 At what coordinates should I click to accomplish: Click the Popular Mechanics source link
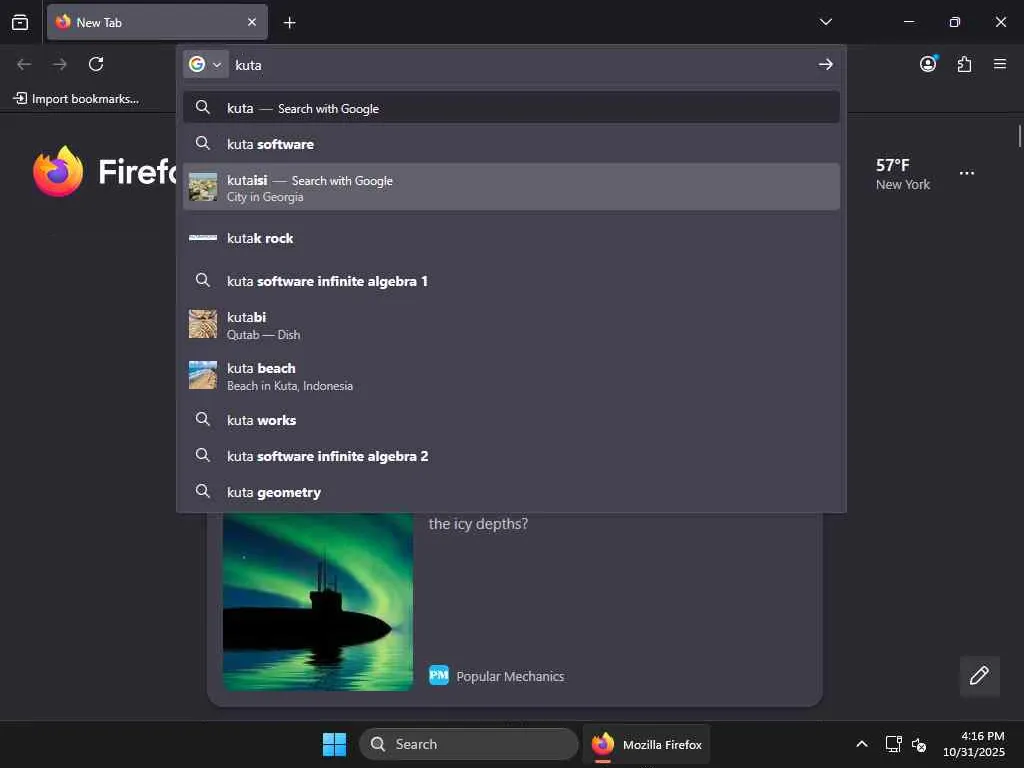pos(510,676)
